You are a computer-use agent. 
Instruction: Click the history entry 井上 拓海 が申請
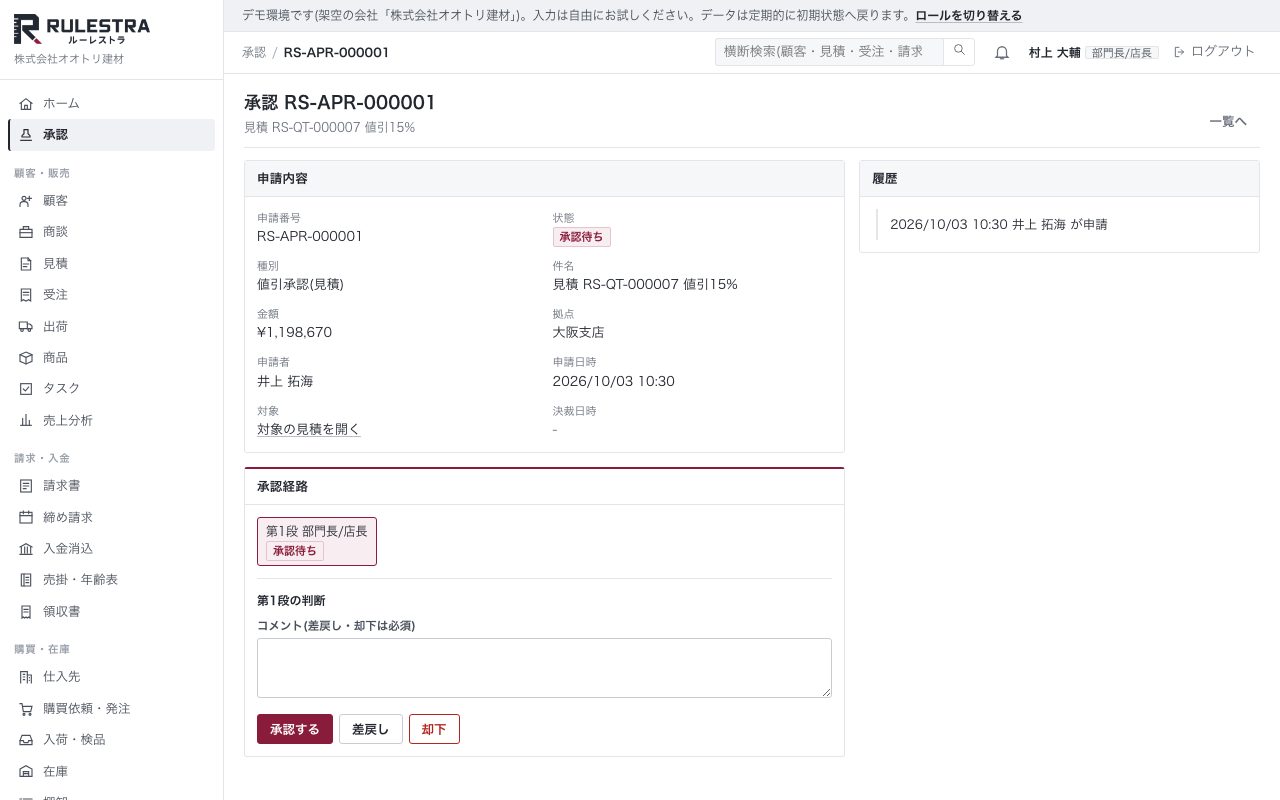(x=999, y=225)
